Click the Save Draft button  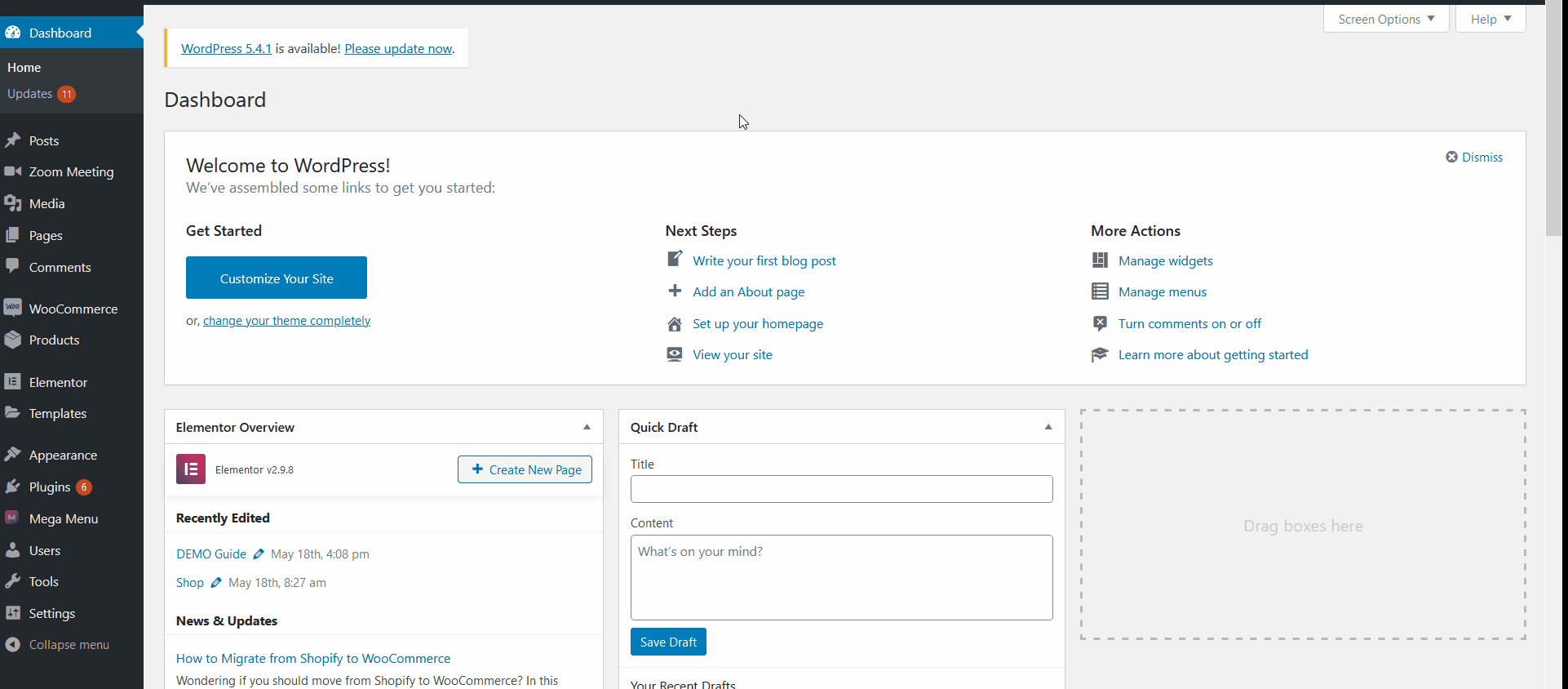[668, 642]
